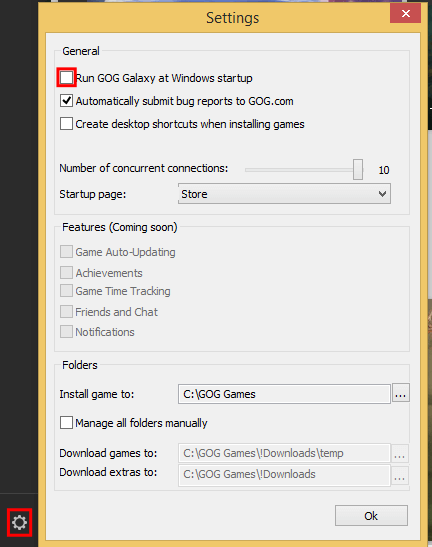Click the Notifications checkbox
This screenshot has width=432, height=547.
click(66, 332)
